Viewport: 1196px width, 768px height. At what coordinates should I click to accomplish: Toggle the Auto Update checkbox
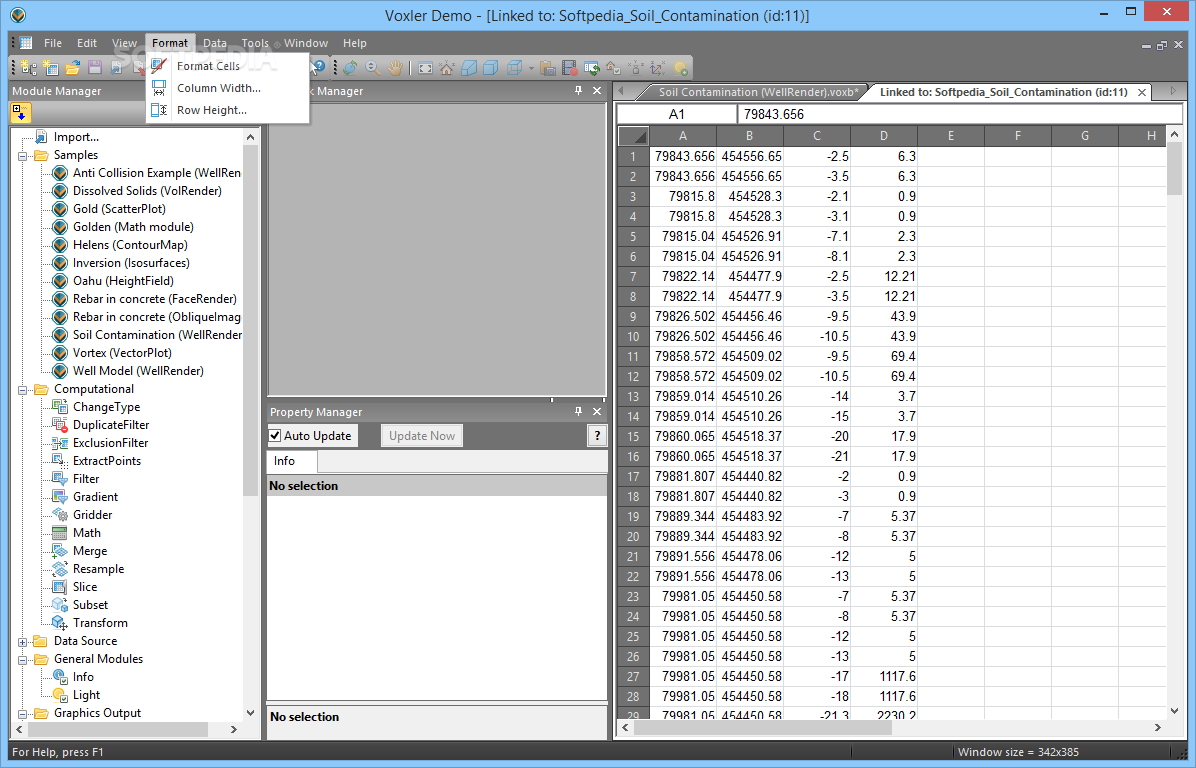tap(275, 435)
